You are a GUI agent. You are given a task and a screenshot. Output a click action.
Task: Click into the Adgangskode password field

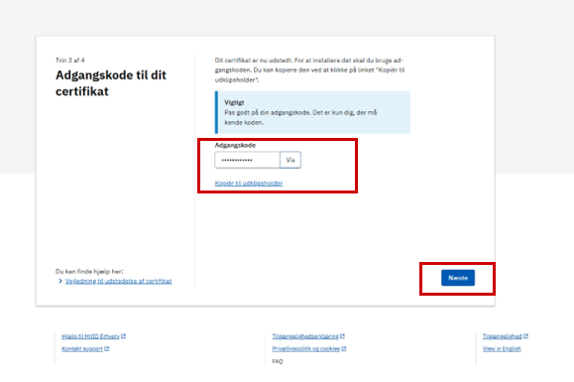[247, 160]
